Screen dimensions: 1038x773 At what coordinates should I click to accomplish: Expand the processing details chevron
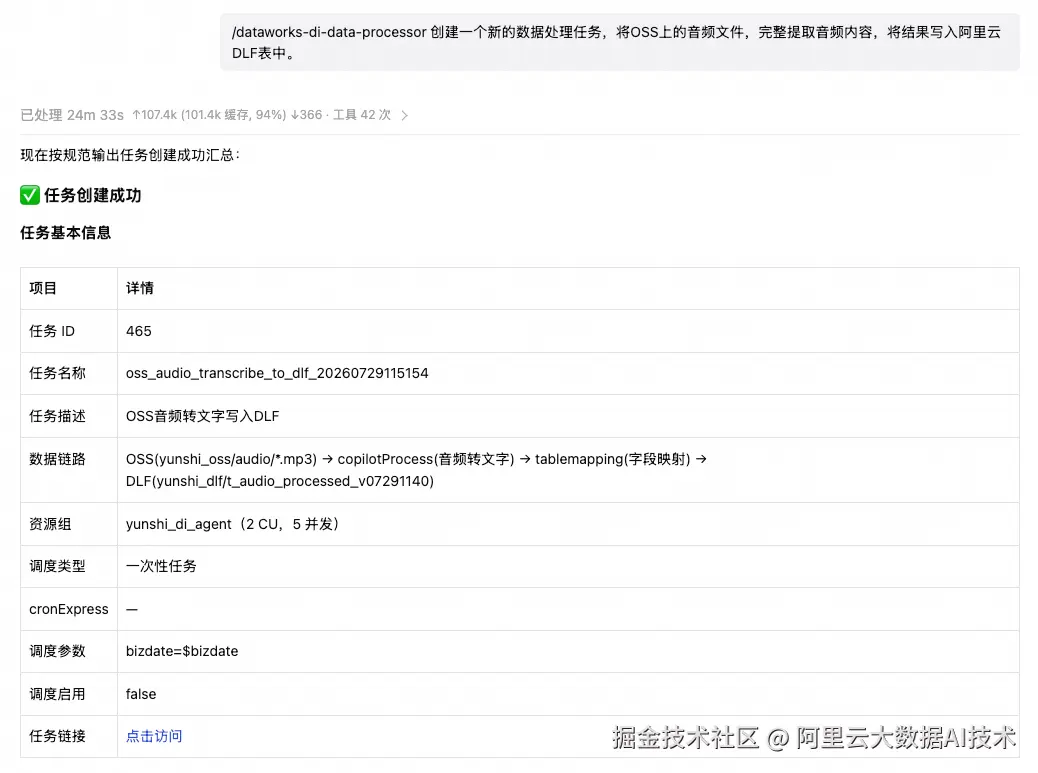pyautogui.click(x=404, y=115)
